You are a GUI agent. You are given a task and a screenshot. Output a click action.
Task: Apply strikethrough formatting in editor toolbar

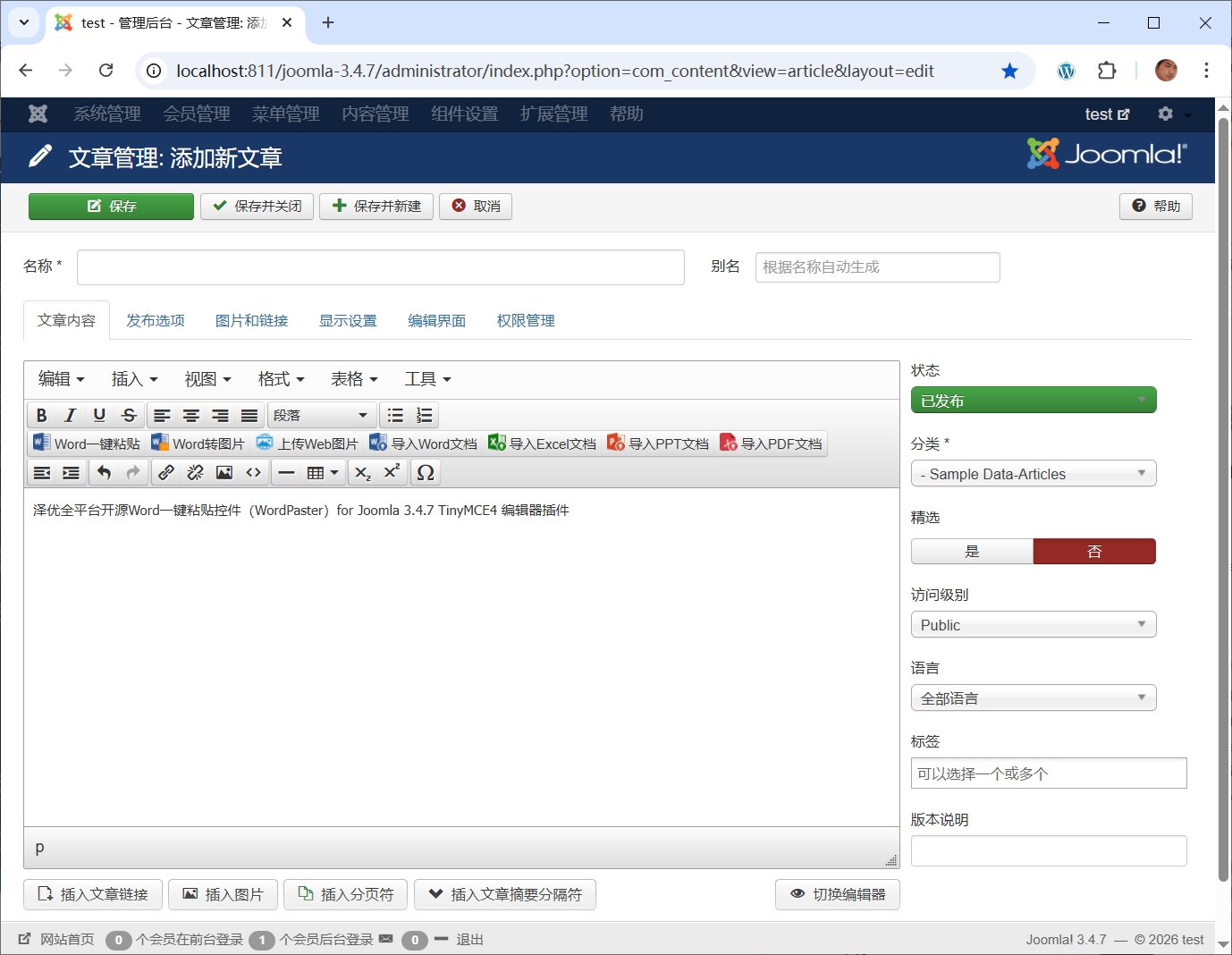click(129, 415)
